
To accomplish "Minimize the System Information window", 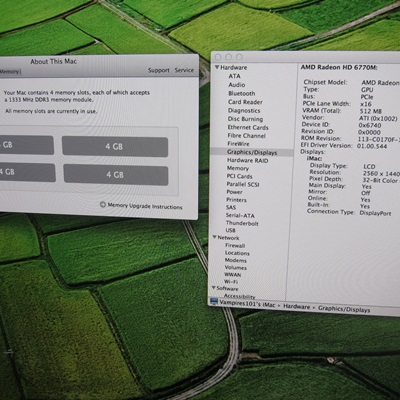I will (229, 57).
